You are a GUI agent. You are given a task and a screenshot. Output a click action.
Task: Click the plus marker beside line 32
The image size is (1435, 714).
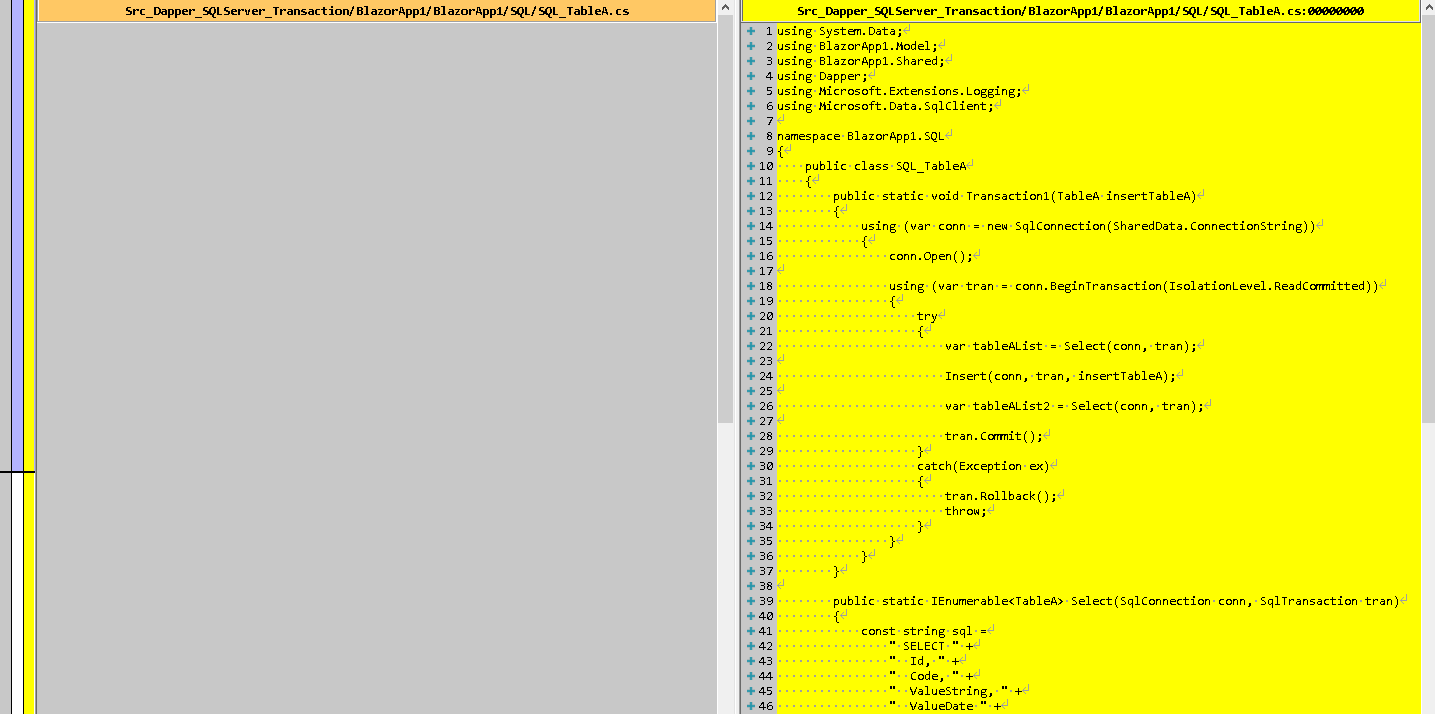click(750, 496)
